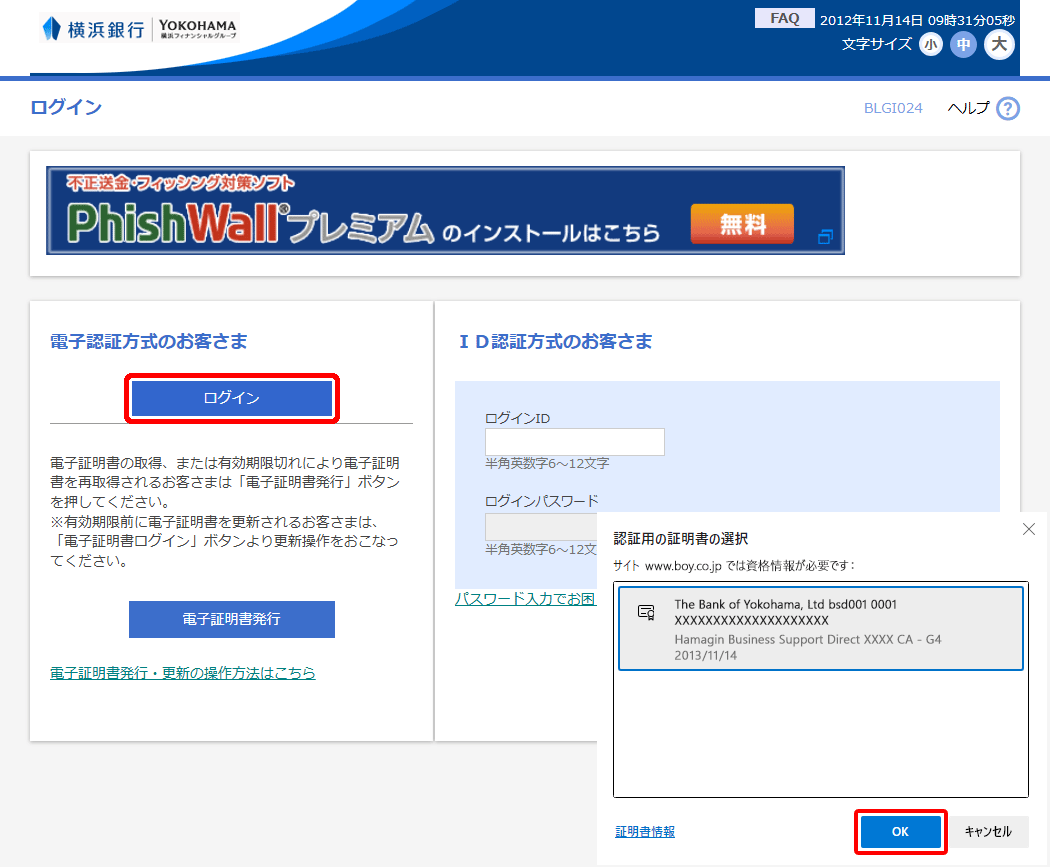
Task: Open the FAQ page
Action: tap(784, 18)
